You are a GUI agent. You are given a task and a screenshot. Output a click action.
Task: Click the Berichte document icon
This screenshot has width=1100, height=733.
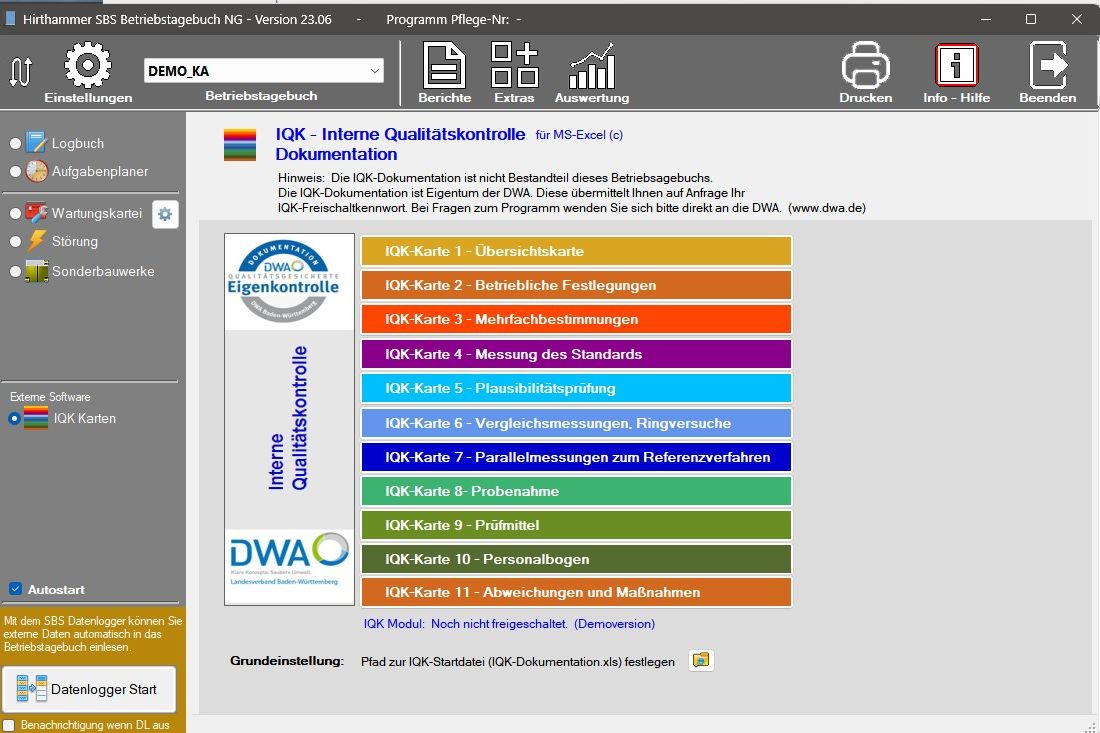click(x=444, y=66)
